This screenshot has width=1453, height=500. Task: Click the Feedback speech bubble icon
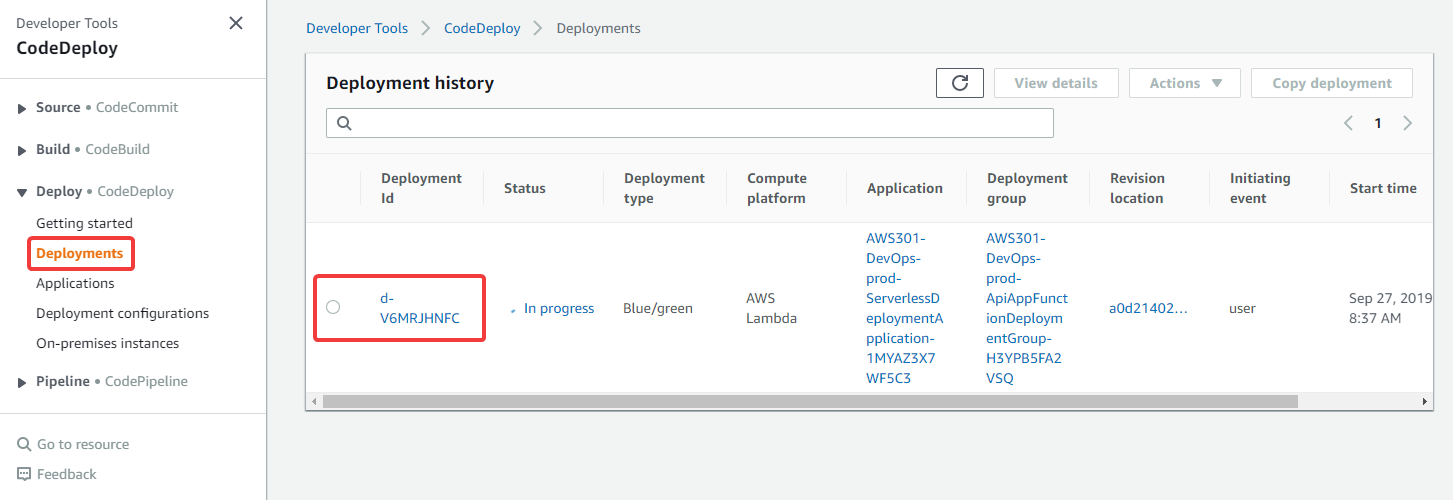[24, 474]
